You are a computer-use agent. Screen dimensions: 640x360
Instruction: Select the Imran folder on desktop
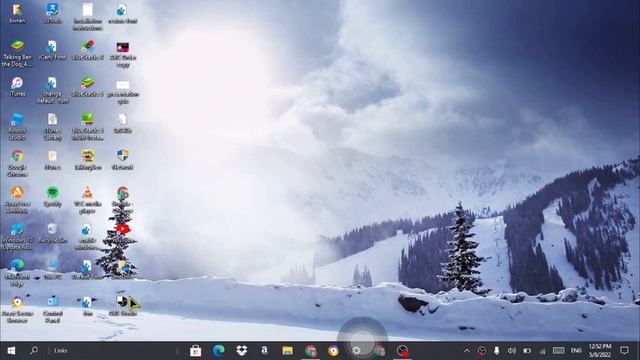point(17,13)
